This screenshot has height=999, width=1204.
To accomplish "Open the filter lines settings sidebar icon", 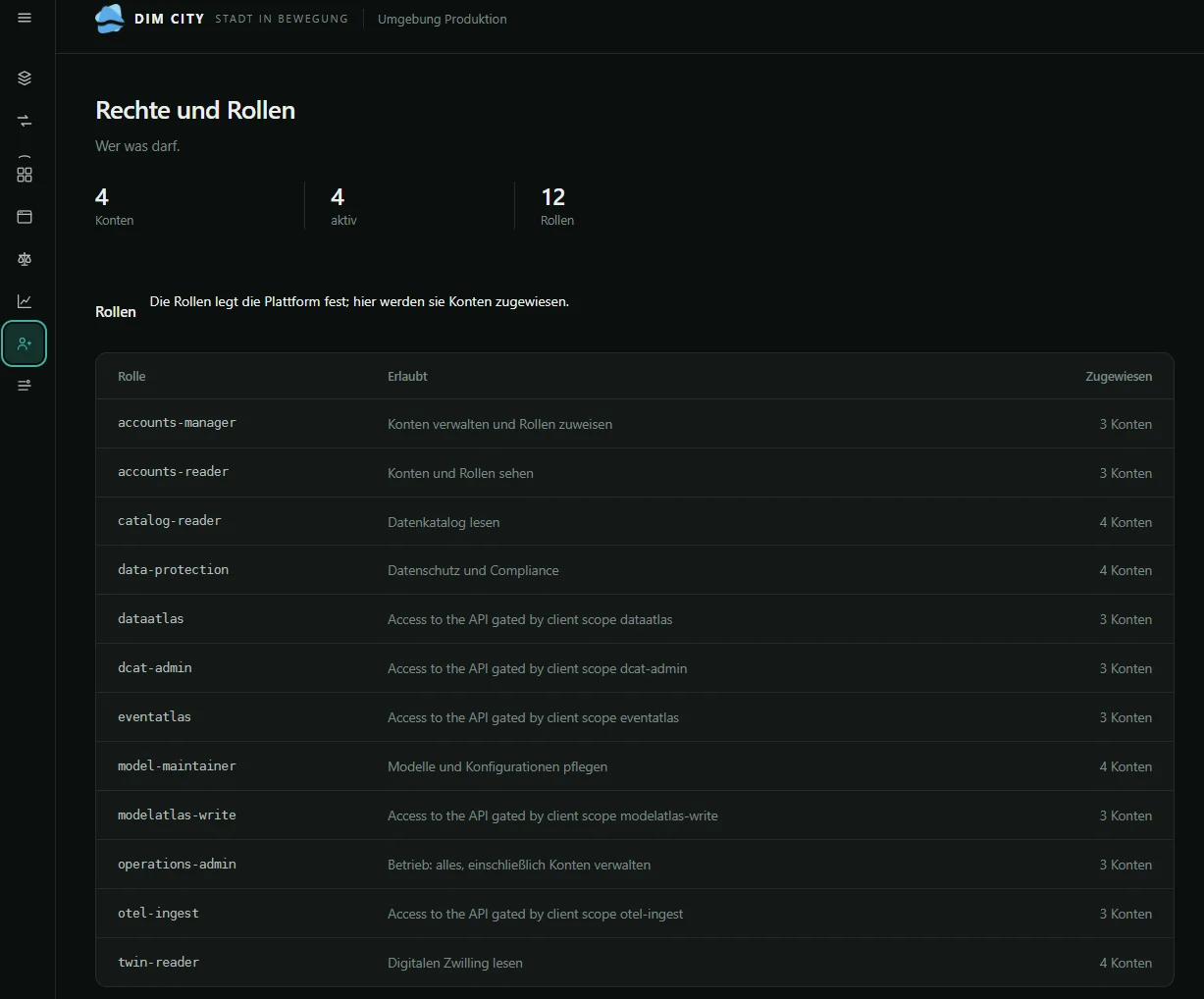I will click(25, 386).
